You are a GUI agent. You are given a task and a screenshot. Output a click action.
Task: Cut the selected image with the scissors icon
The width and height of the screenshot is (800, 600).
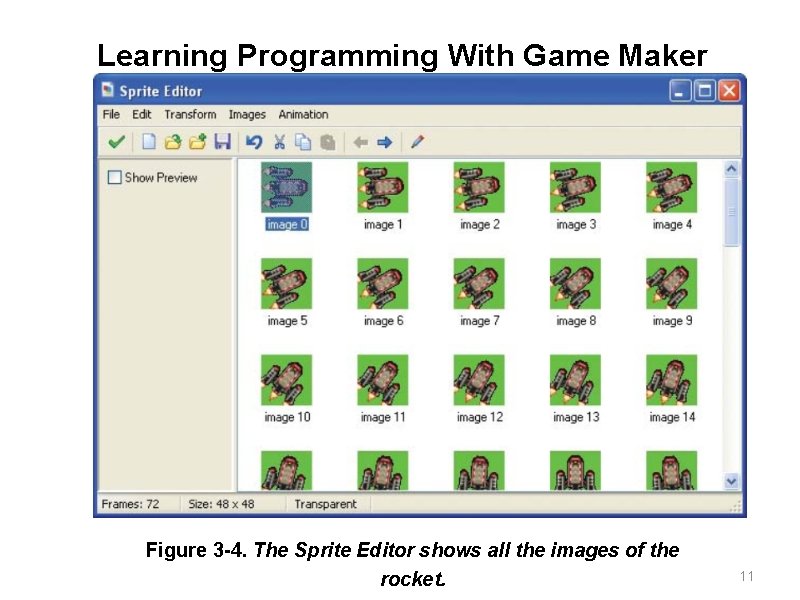[279, 141]
